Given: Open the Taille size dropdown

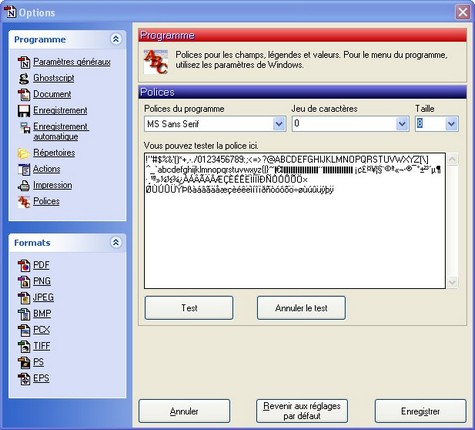Looking at the screenshot, I should (451, 124).
